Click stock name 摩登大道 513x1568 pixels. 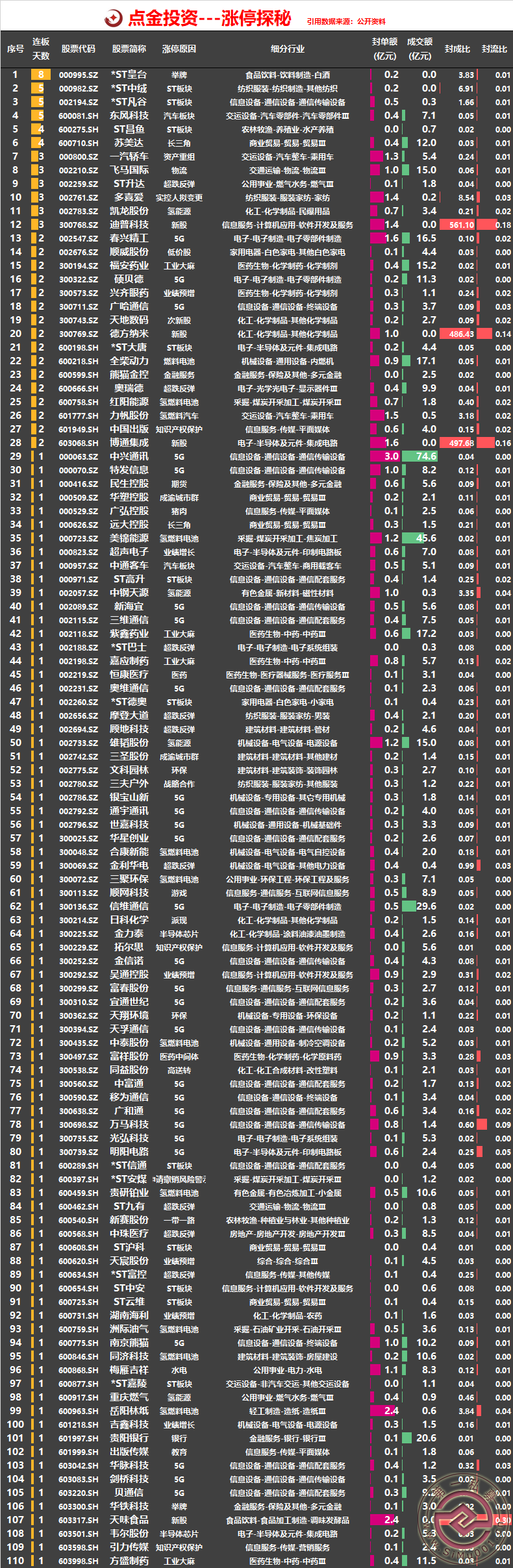point(129,716)
